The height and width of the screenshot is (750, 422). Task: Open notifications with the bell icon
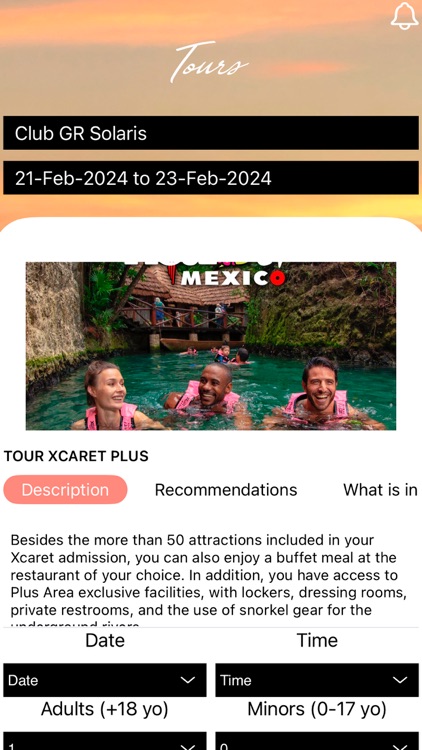(404, 16)
